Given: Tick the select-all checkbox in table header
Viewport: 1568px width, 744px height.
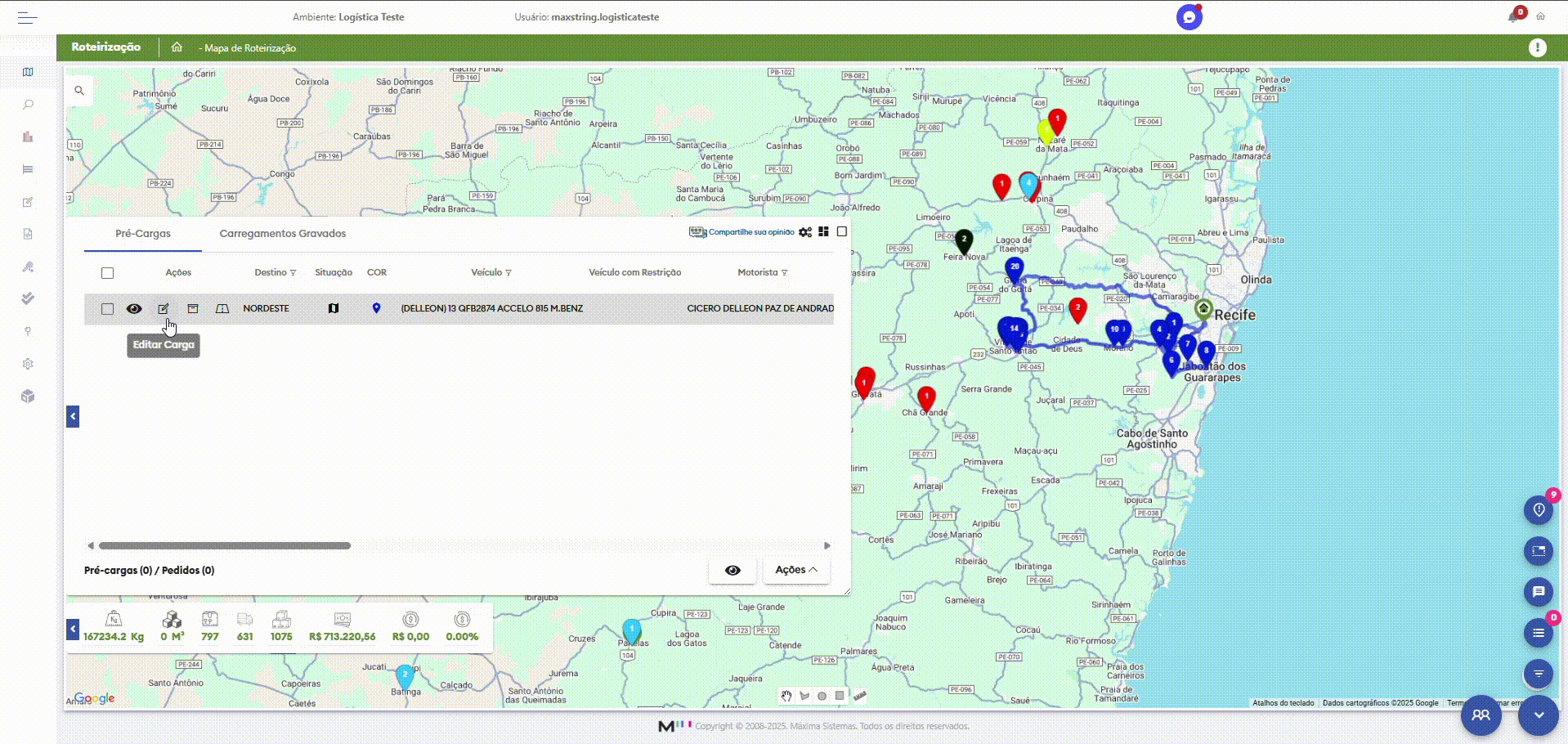Looking at the screenshot, I should click(108, 273).
